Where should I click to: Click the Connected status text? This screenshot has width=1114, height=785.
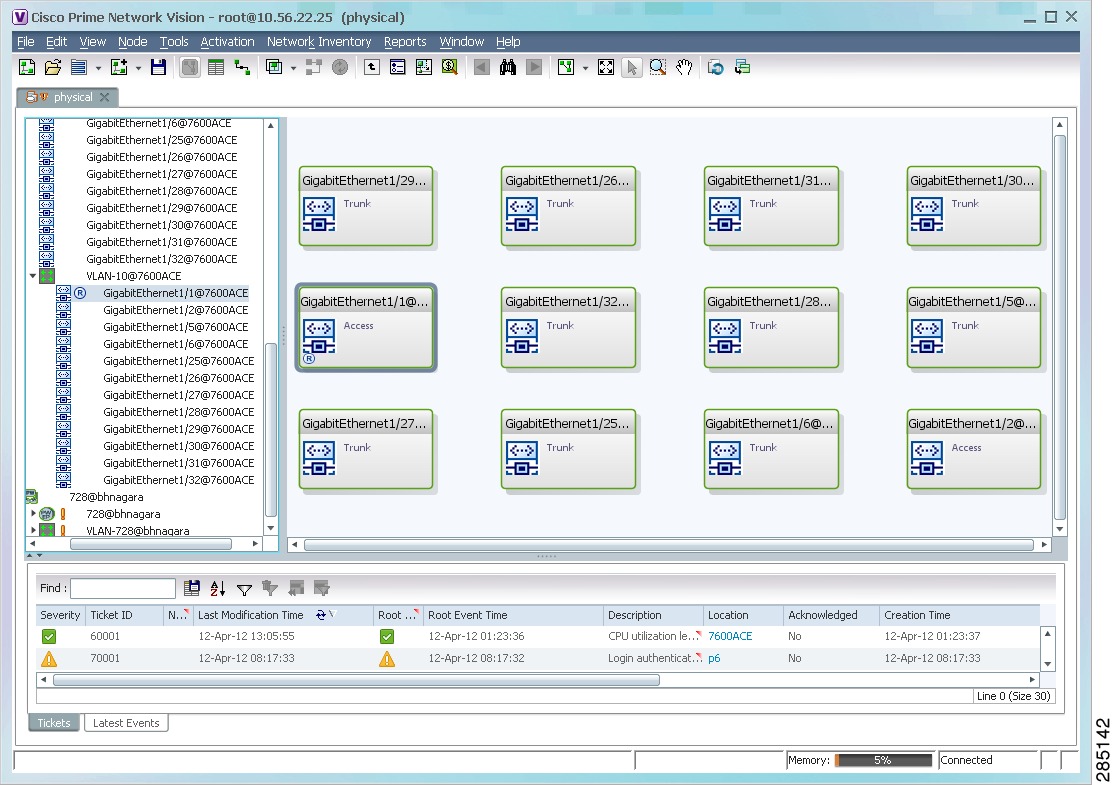[966, 760]
